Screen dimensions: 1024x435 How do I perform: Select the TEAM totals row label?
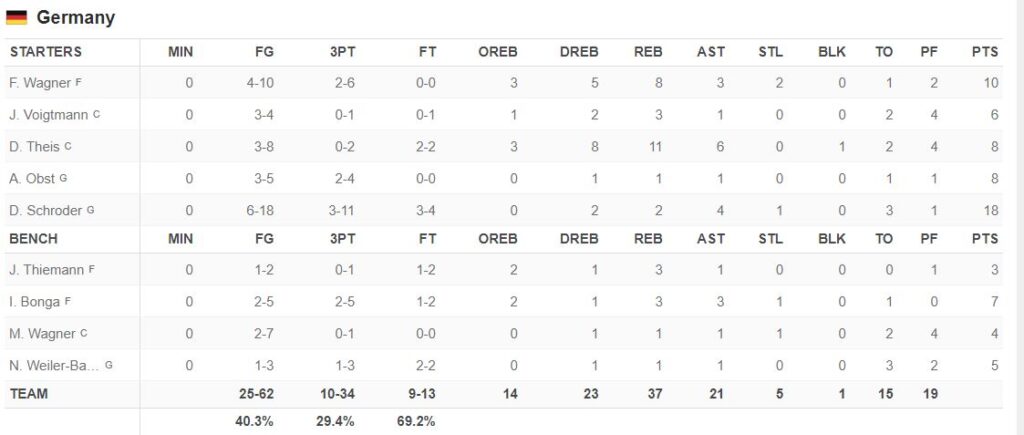29,394
